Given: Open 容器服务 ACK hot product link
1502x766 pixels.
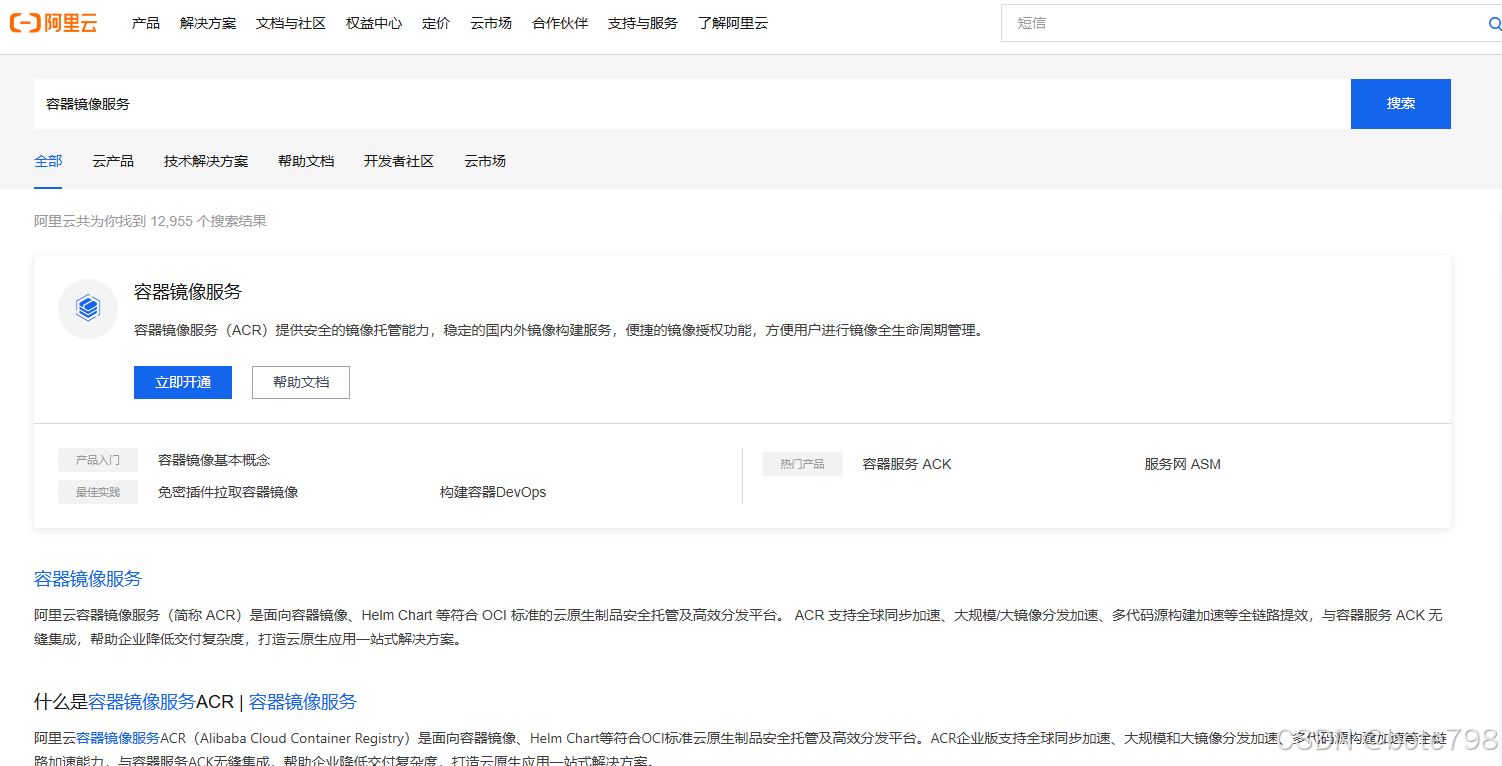Looking at the screenshot, I should [x=907, y=464].
